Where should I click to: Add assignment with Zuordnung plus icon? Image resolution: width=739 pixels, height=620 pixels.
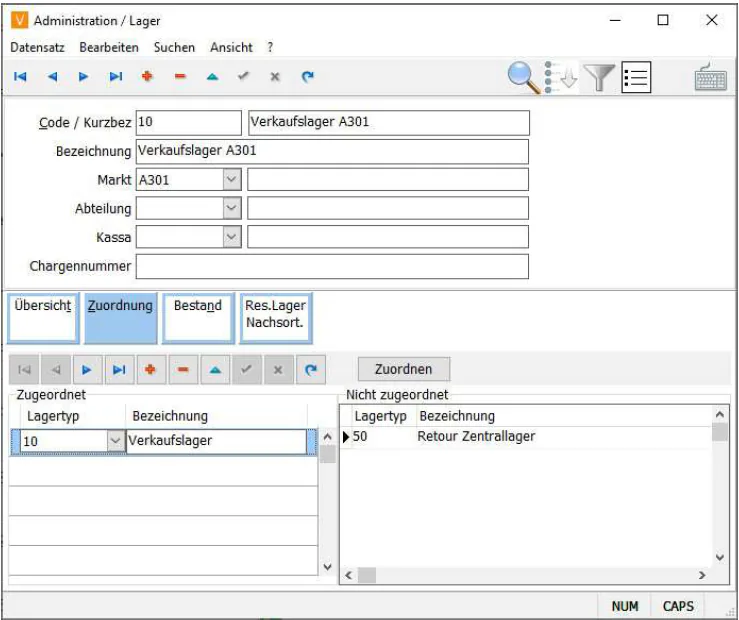click(x=151, y=370)
